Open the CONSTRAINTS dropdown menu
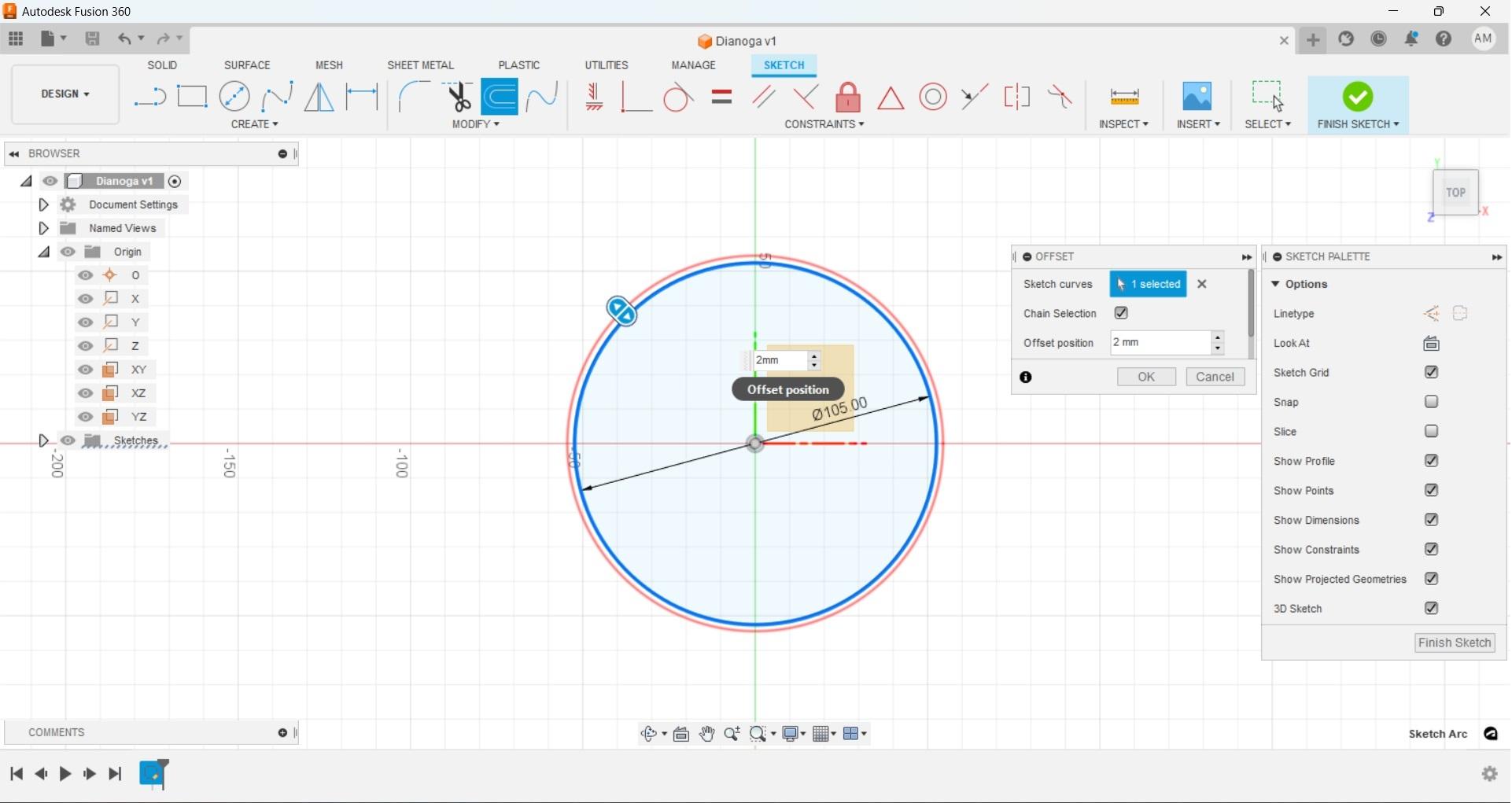 [824, 124]
